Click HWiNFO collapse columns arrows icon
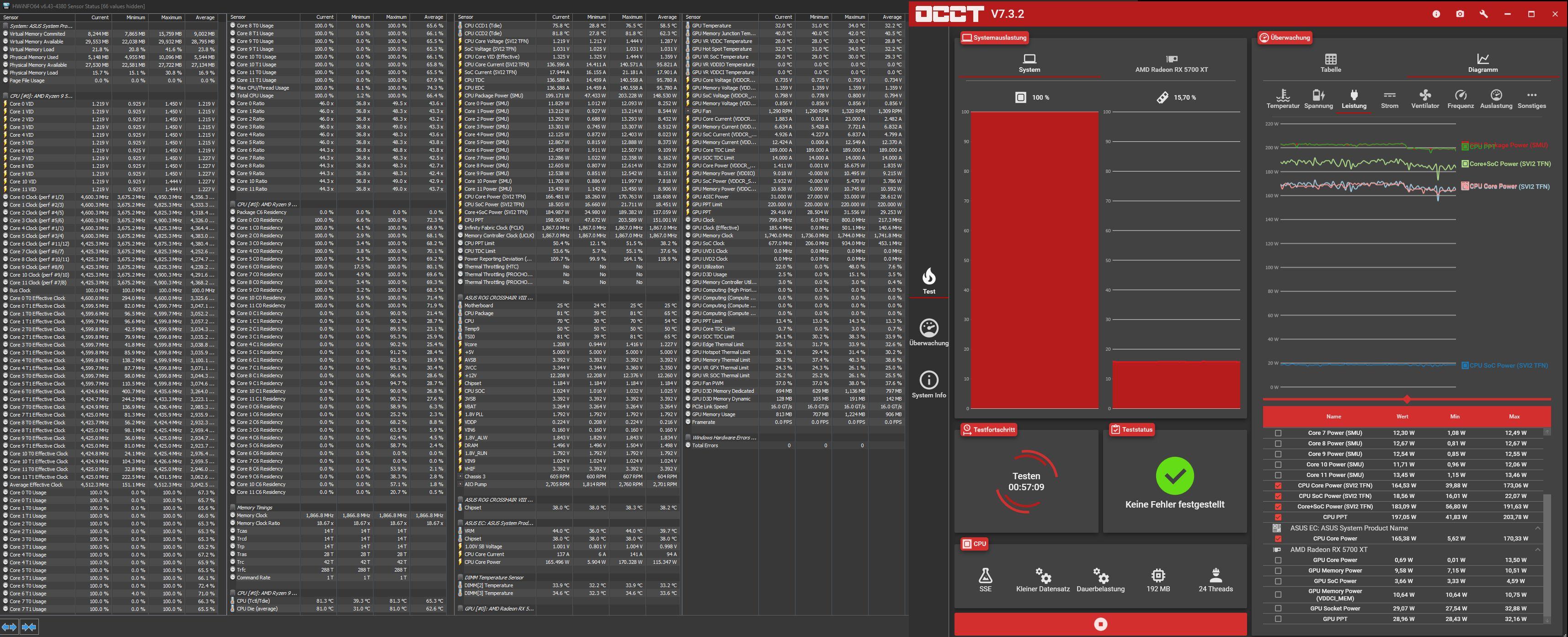1568x637 pixels. [29, 626]
